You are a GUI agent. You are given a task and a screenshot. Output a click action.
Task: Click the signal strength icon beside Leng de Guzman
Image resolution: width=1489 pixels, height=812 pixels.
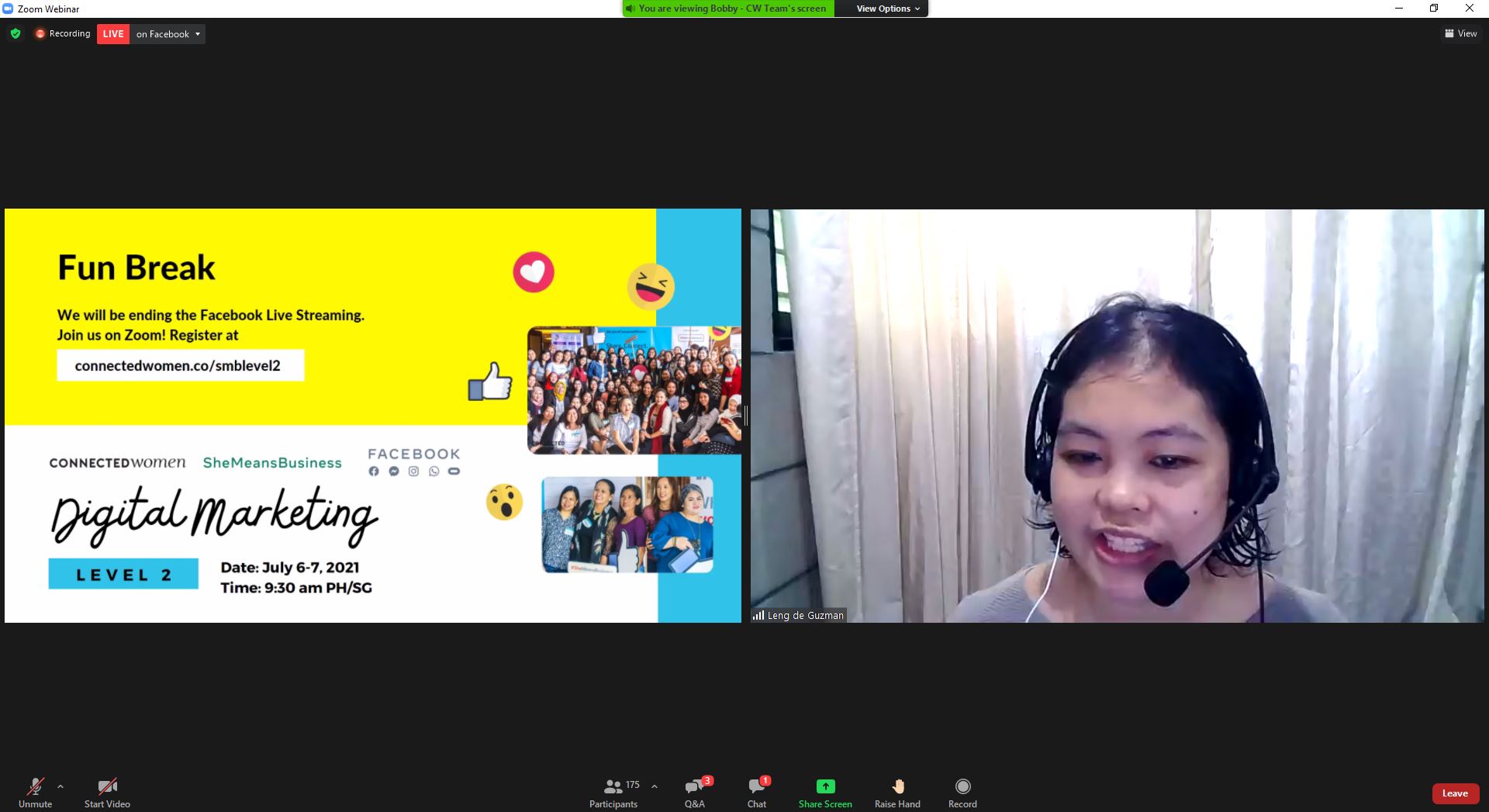tap(758, 615)
